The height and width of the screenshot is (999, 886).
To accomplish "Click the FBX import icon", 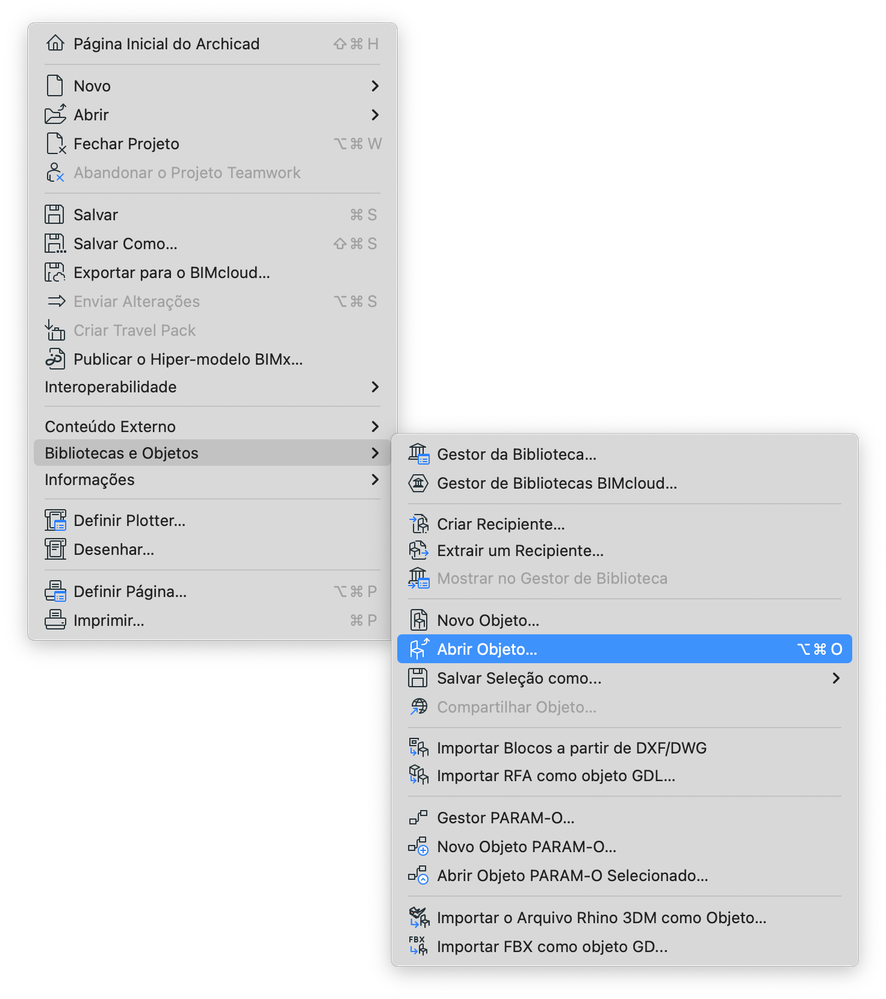I will click(x=418, y=945).
